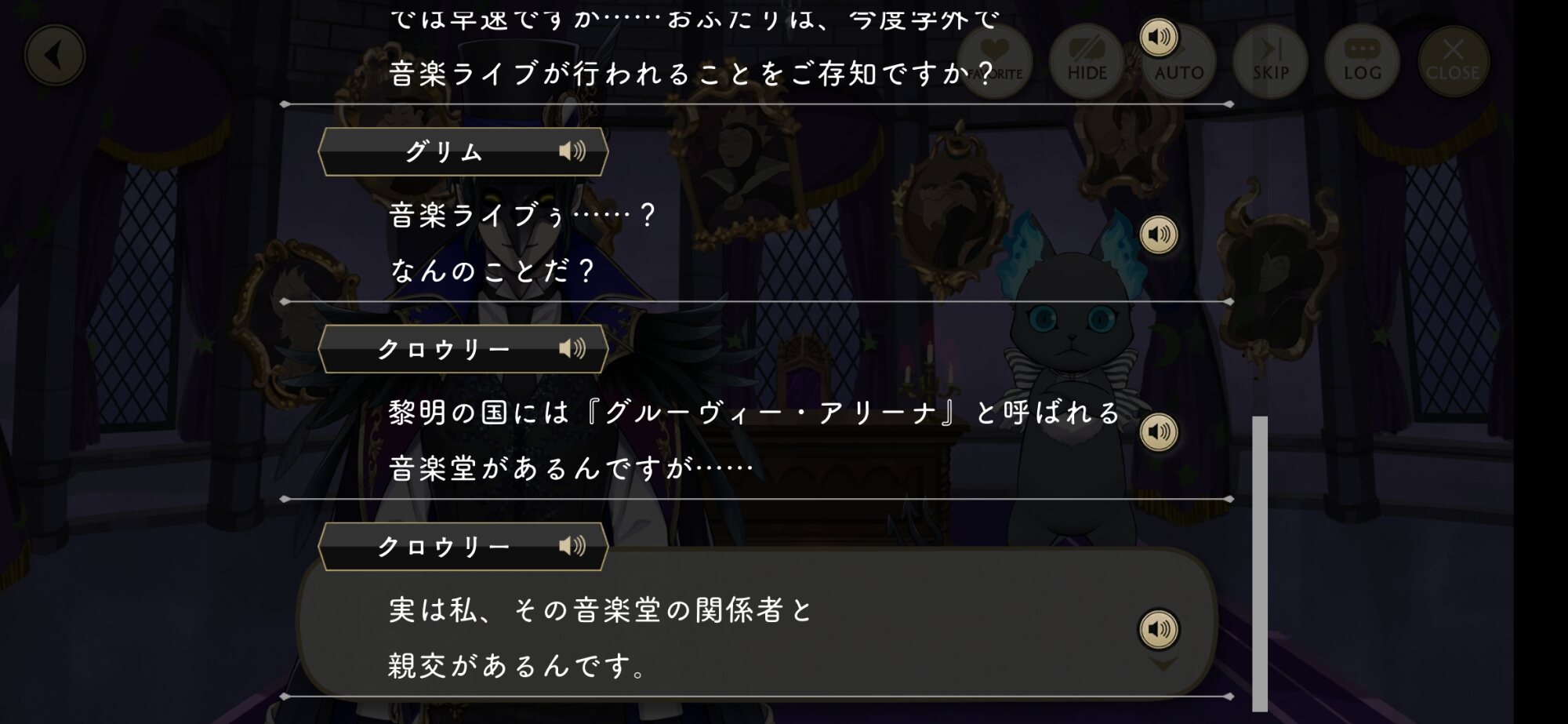The image size is (1568, 724).
Task: Play voice in first クロウリー name label
Action: (572, 348)
